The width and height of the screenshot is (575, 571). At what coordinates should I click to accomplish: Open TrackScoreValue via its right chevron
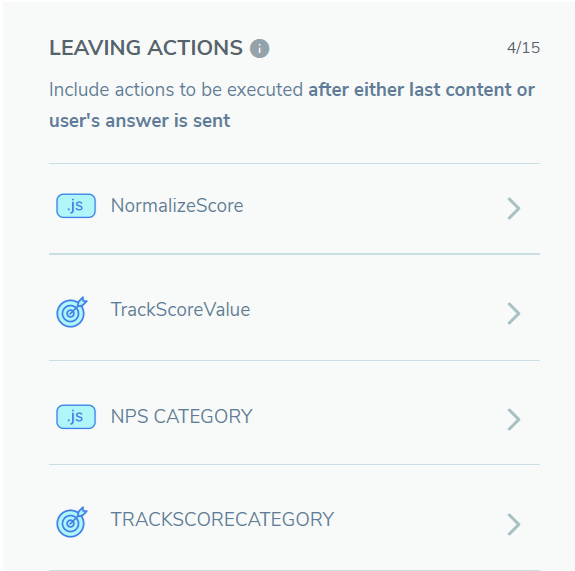[514, 313]
